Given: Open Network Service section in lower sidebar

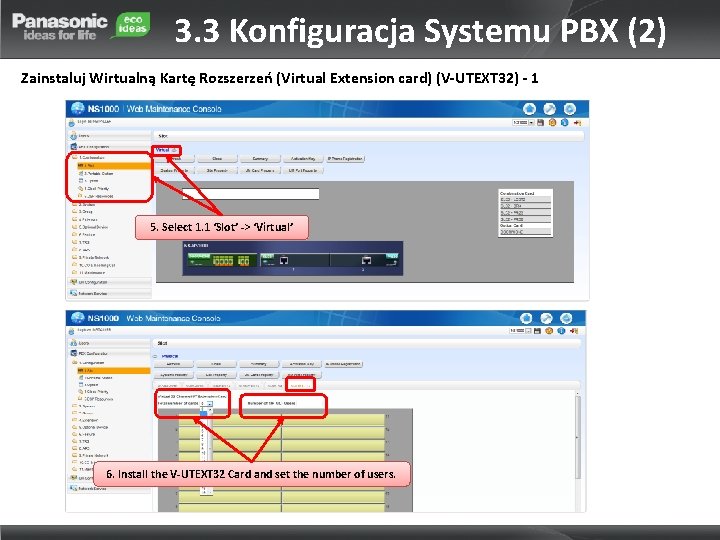Looking at the screenshot, I should 109,489.
